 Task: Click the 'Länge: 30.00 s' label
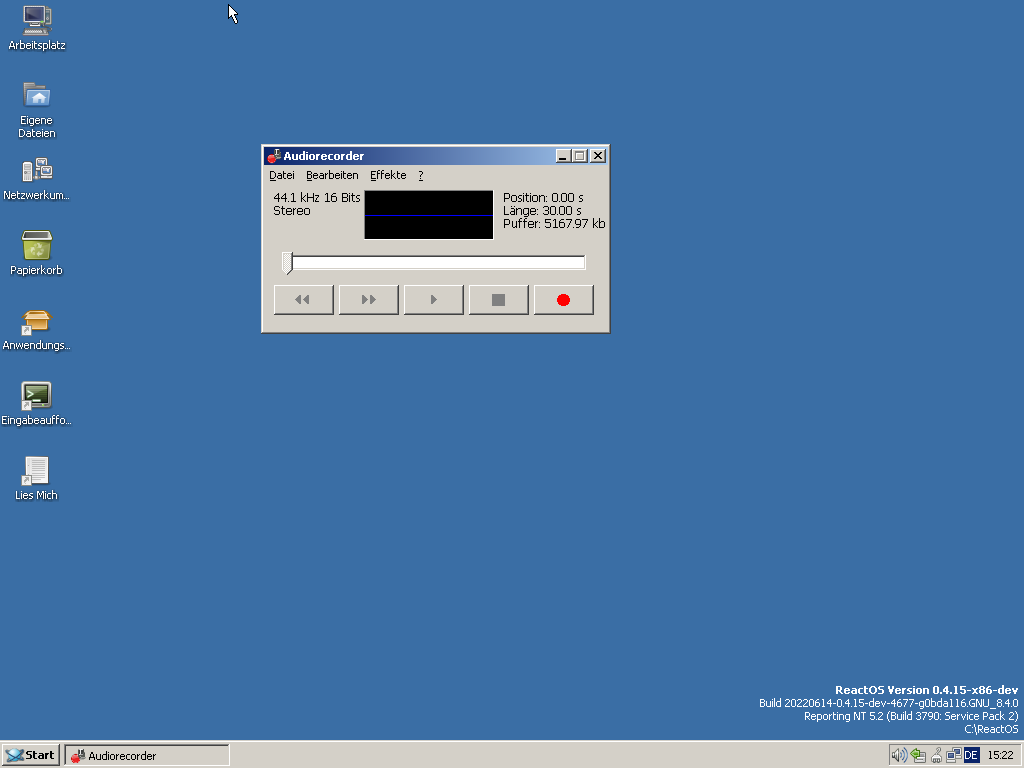pos(542,210)
